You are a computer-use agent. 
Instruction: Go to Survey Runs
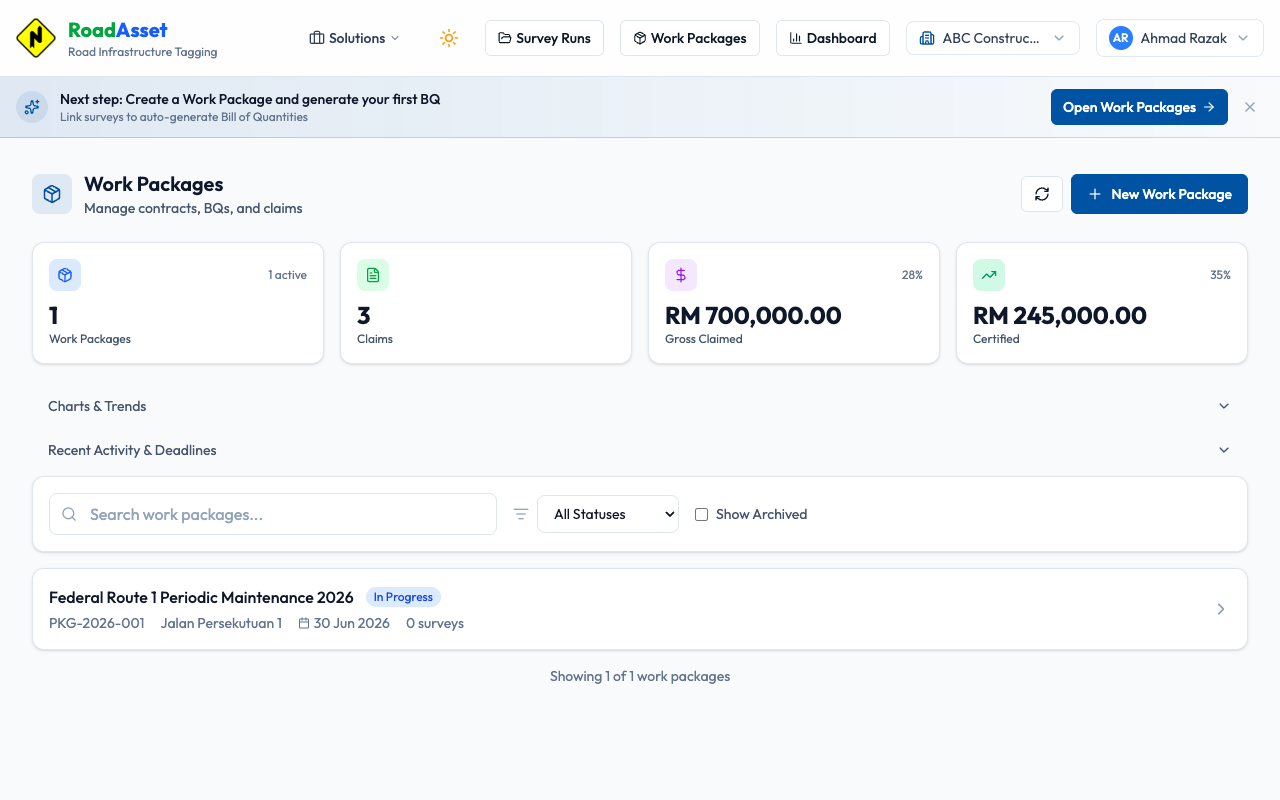point(544,38)
